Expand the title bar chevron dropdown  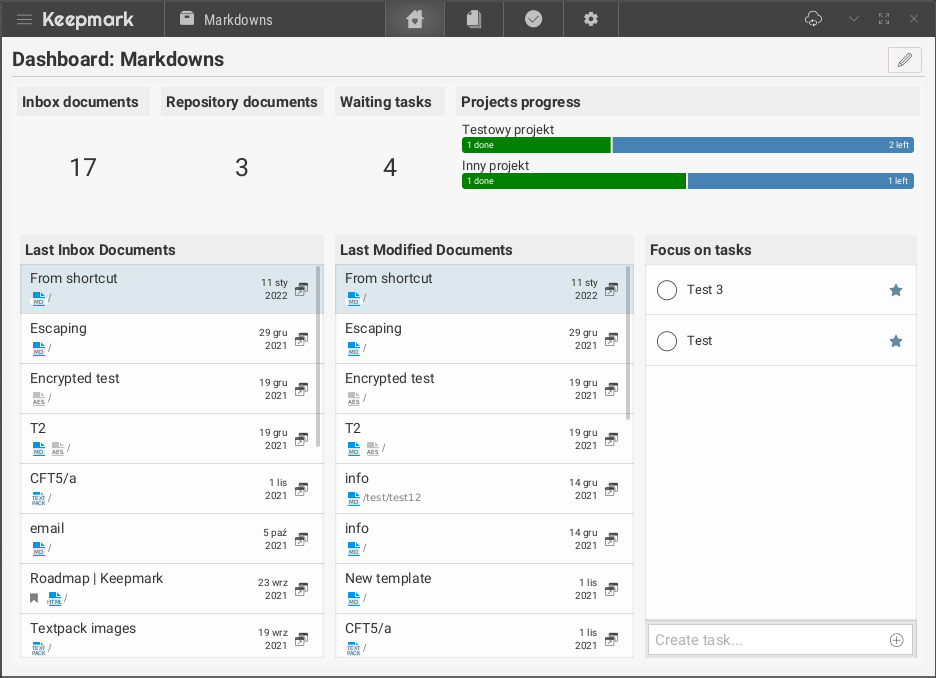tap(853, 19)
